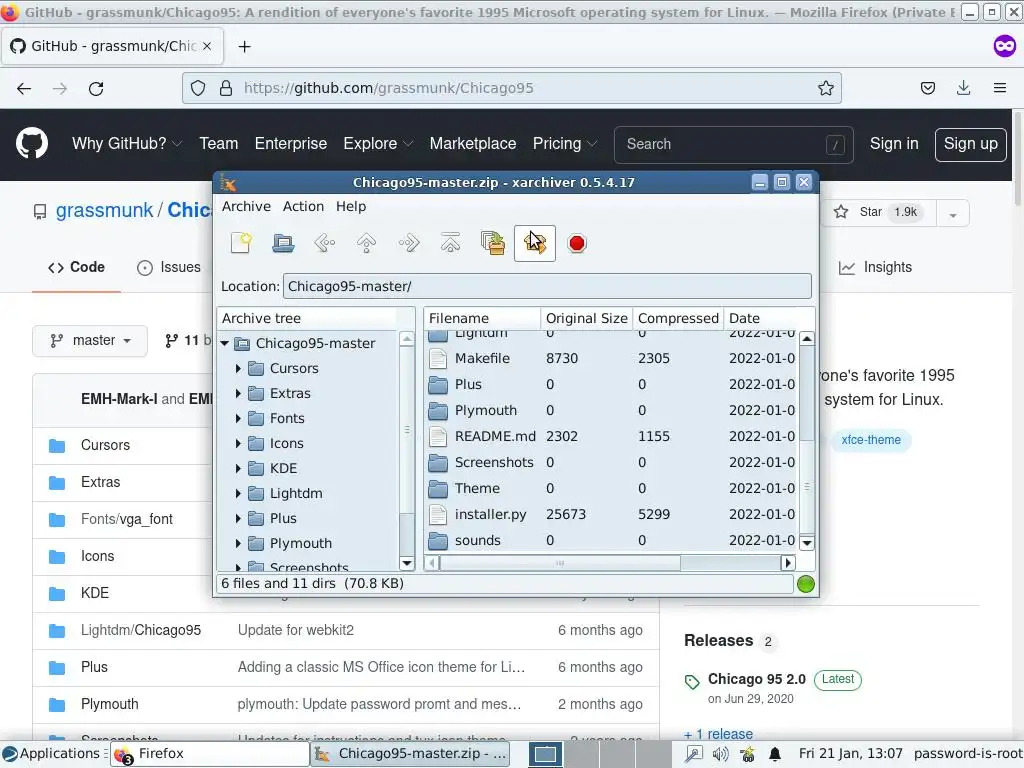
Task: Click the GitHub logo on the page
Action: tap(32, 144)
